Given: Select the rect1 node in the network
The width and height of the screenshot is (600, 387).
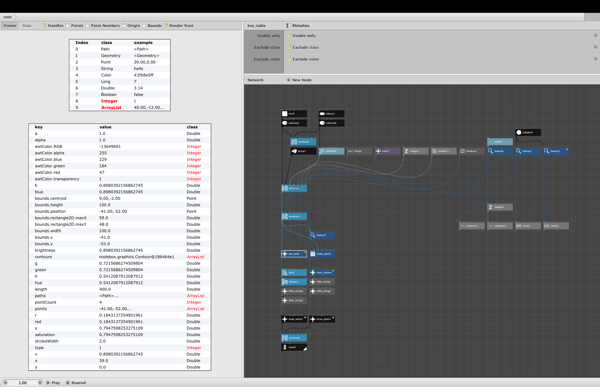Looking at the screenshot, I should pos(294,114).
